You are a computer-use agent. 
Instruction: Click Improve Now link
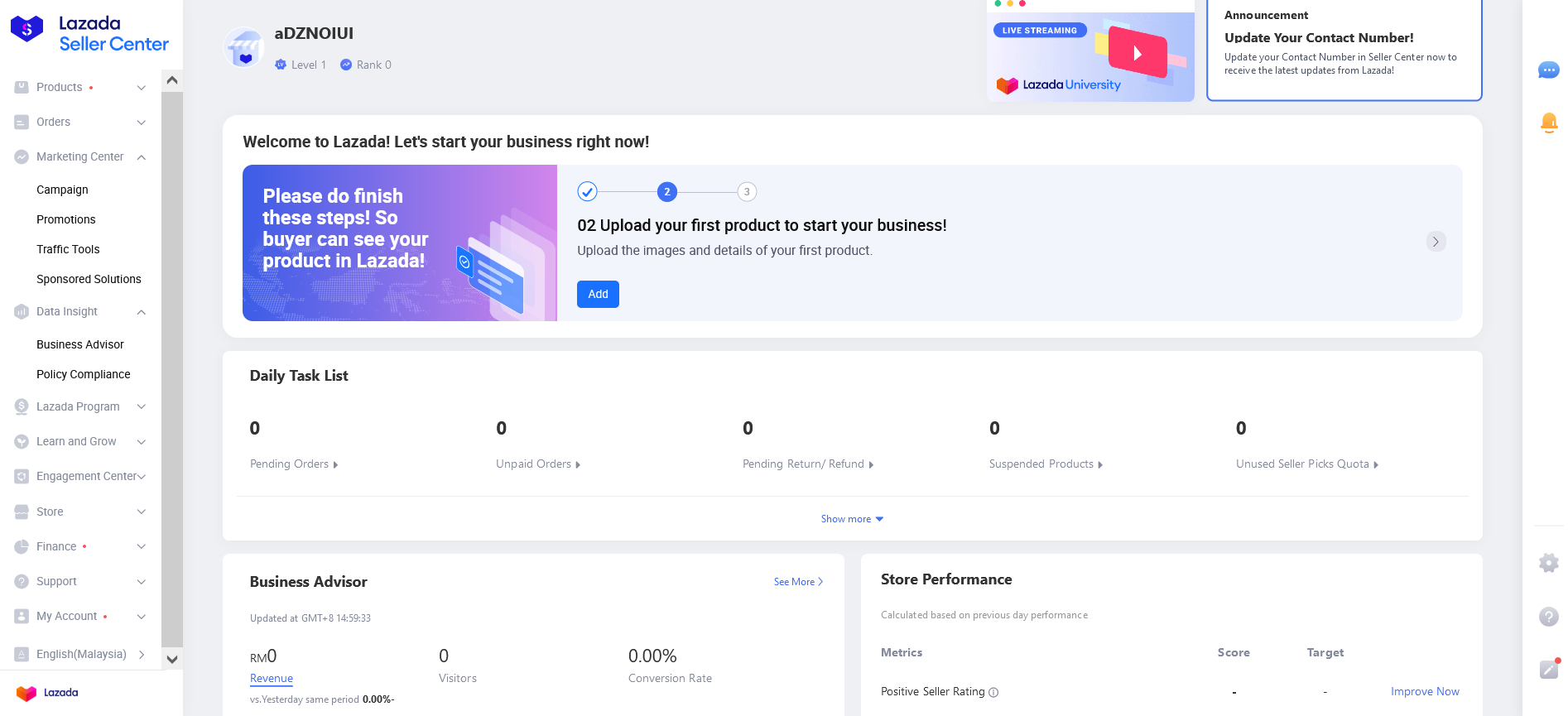1425,691
